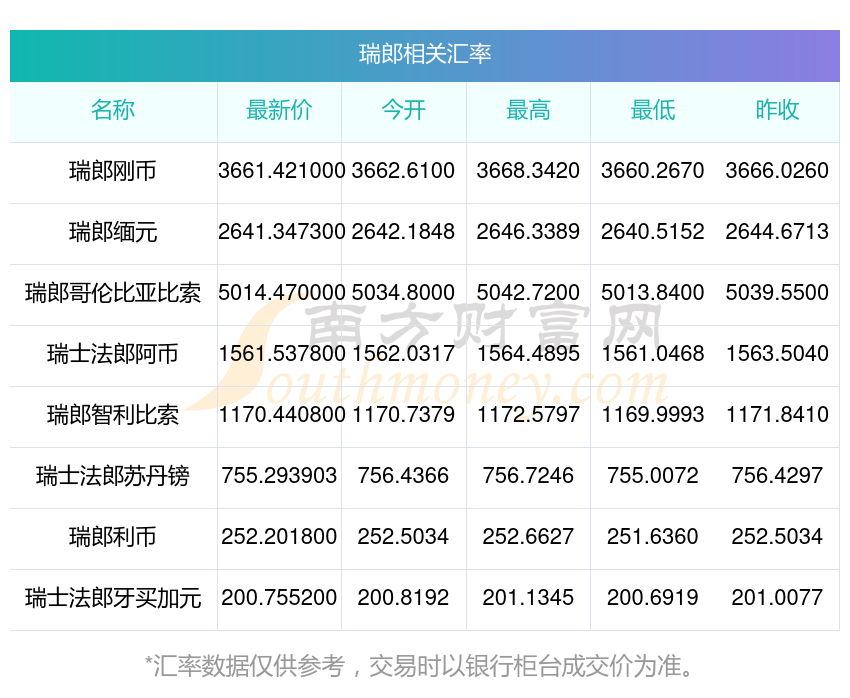Viewport: 850px width, 698px height.
Task: Click the 瑞郎刚币 row name
Action: point(113,171)
